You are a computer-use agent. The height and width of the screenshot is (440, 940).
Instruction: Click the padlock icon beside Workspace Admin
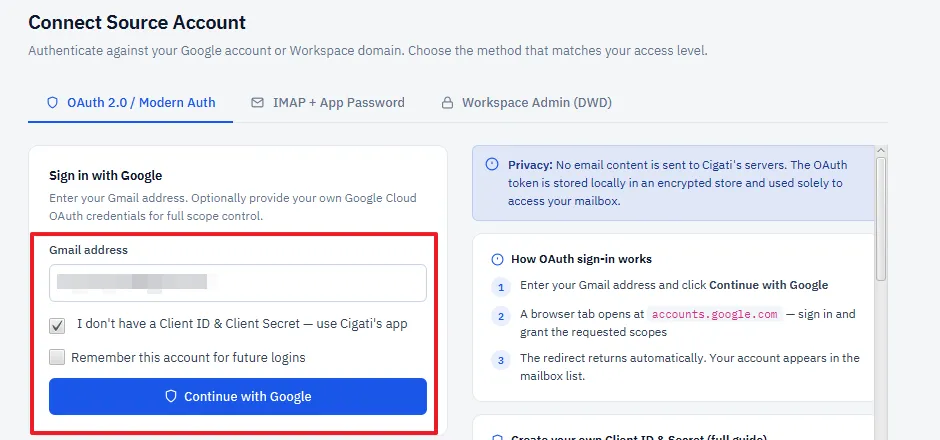447,103
